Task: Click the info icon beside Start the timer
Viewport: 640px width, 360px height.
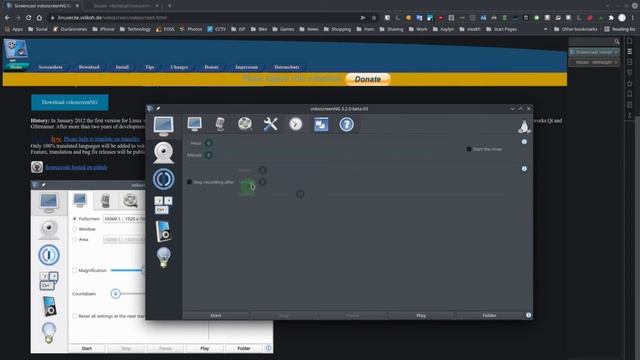Action: [x=524, y=142]
